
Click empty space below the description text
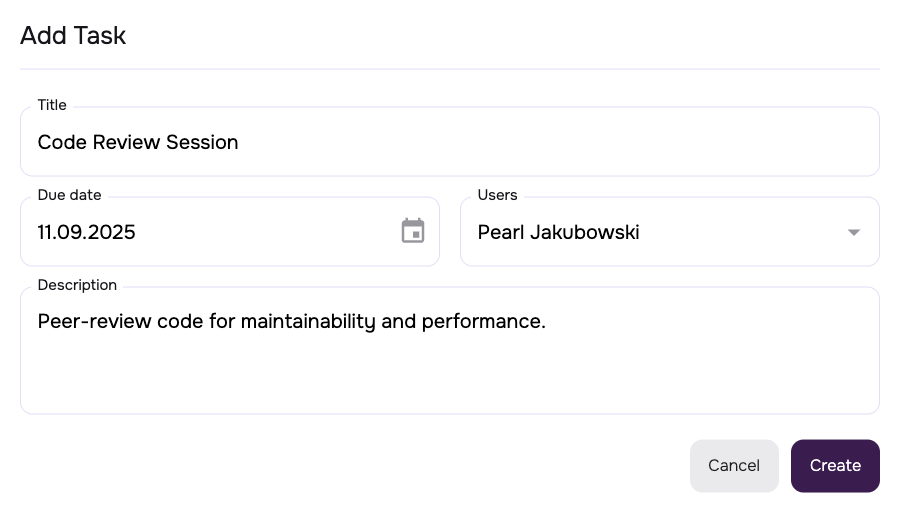pos(450,380)
